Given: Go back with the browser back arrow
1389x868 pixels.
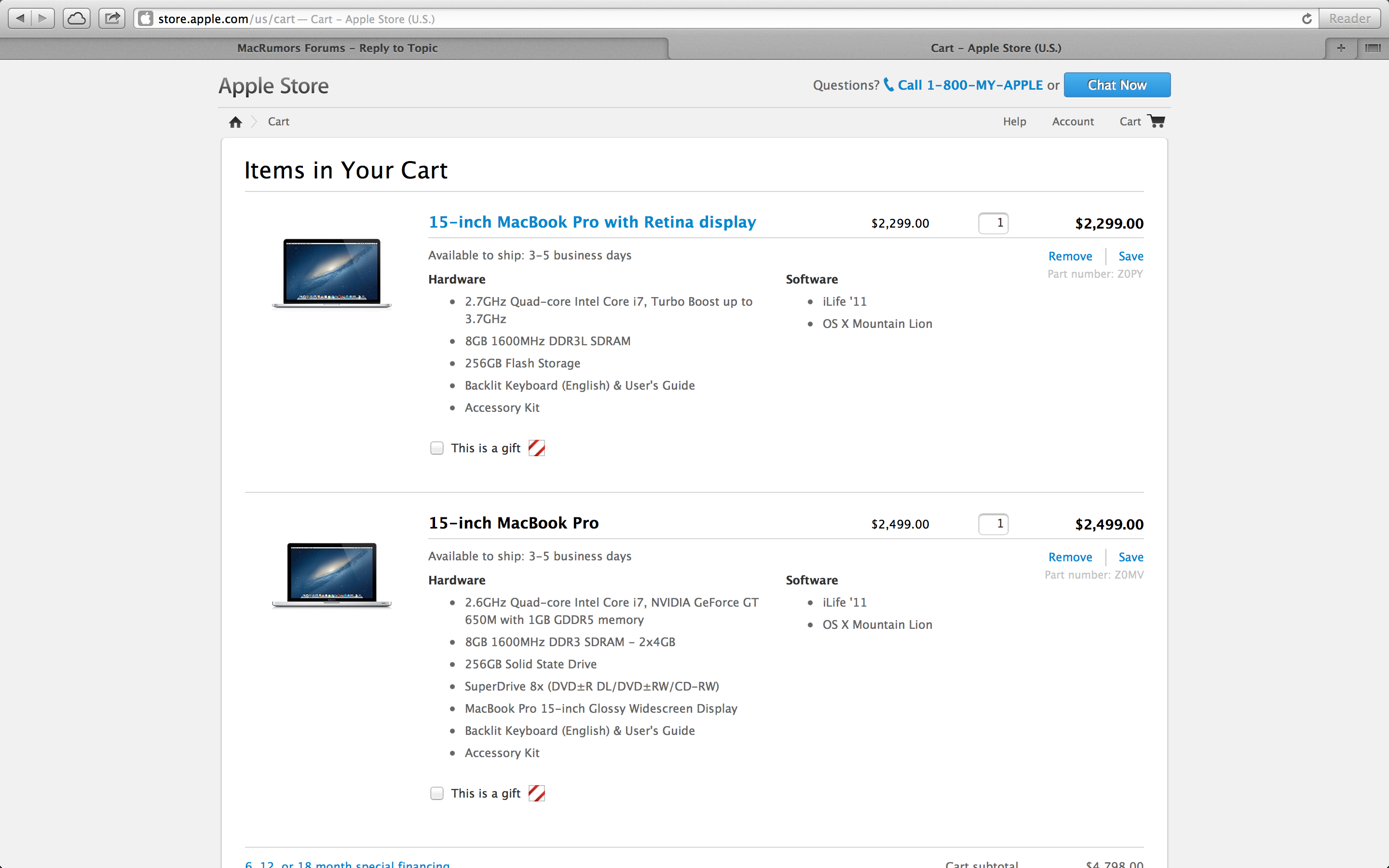Looking at the screenshot, I should [x=20, y=19].
